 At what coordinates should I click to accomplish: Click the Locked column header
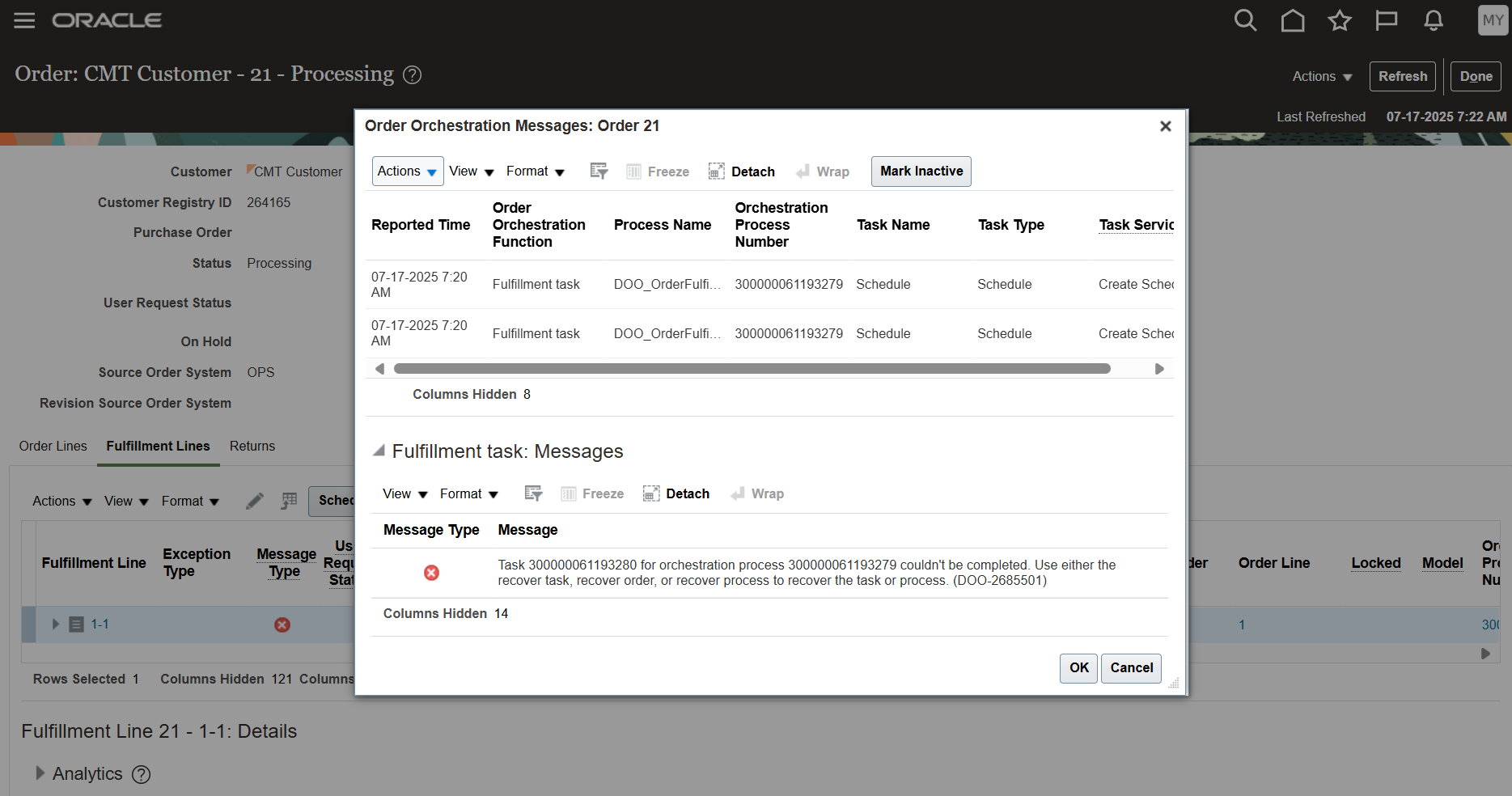[x=1376, y=563]
